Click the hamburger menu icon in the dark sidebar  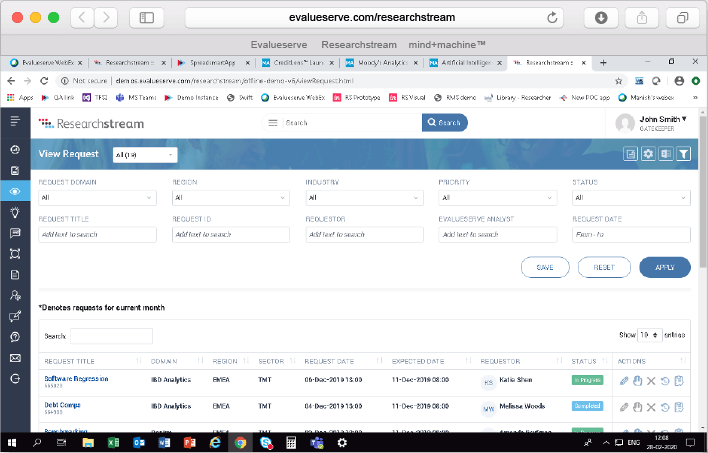[x=15, y=121]
